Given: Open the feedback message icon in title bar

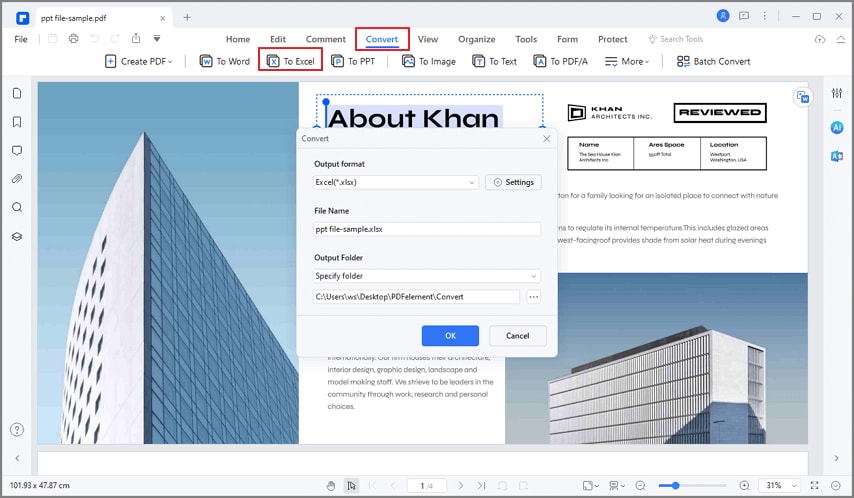Looking at the screenshot, I should pos(744,16).
